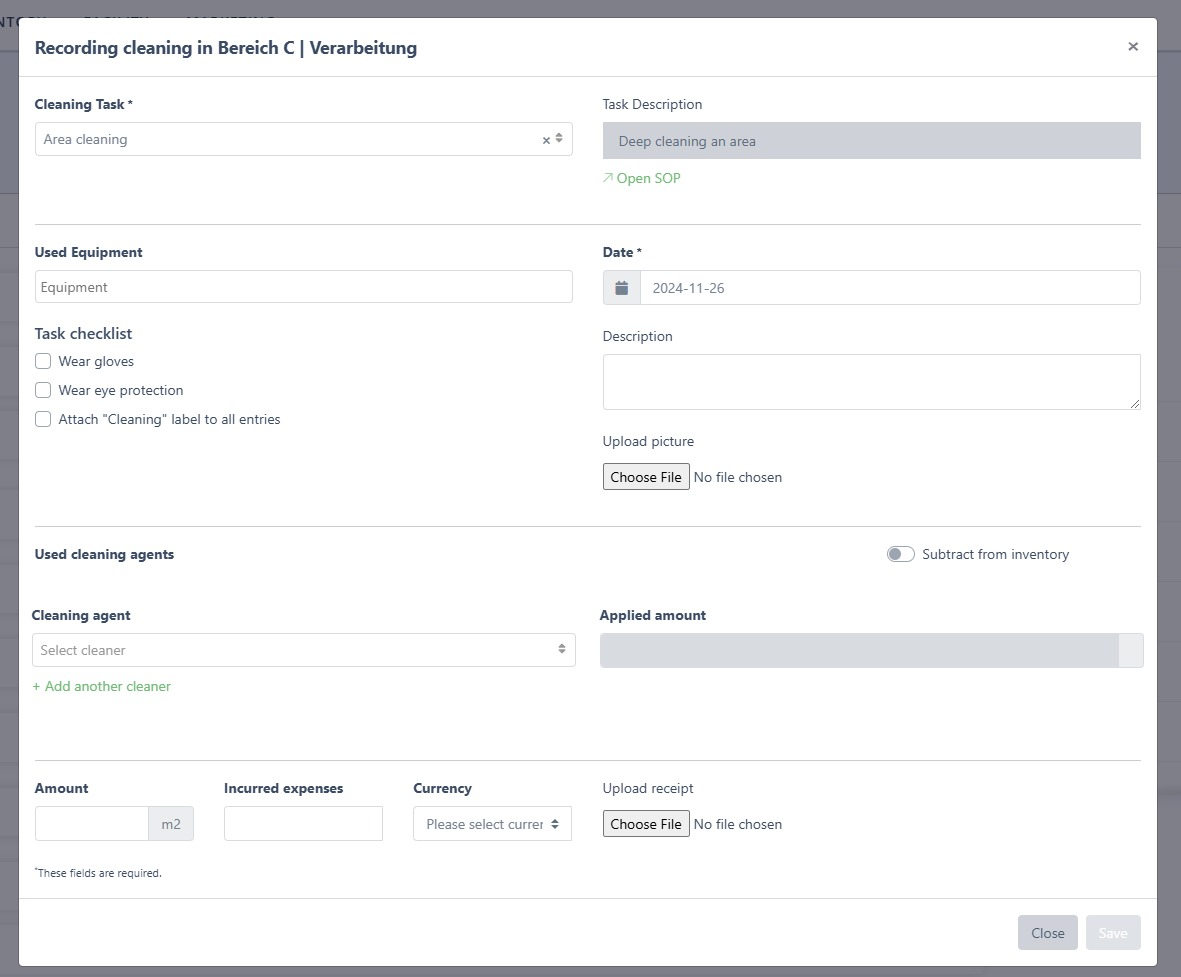
Task: Toggle the Subtract from inventory switch
Action: coord(900,554)
